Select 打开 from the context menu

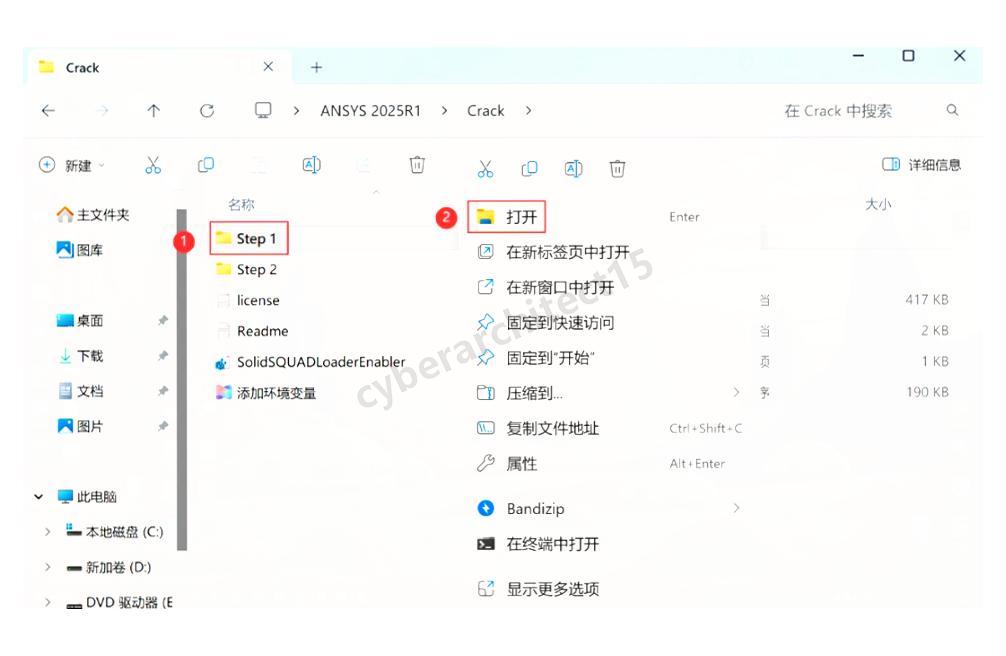click(521, 217)
